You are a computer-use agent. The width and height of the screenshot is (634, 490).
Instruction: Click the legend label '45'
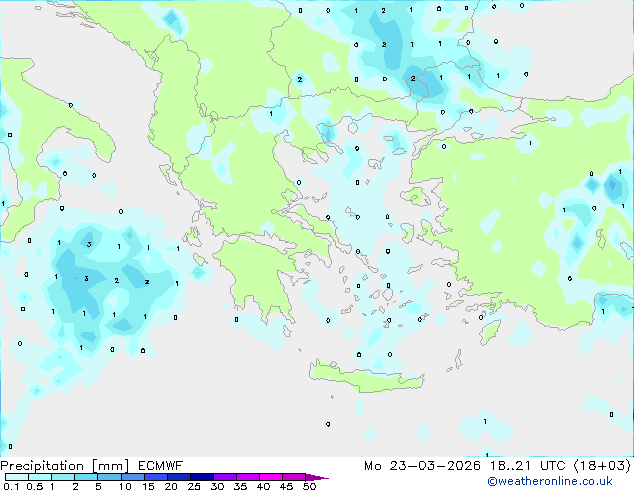[x=286, y=486]
